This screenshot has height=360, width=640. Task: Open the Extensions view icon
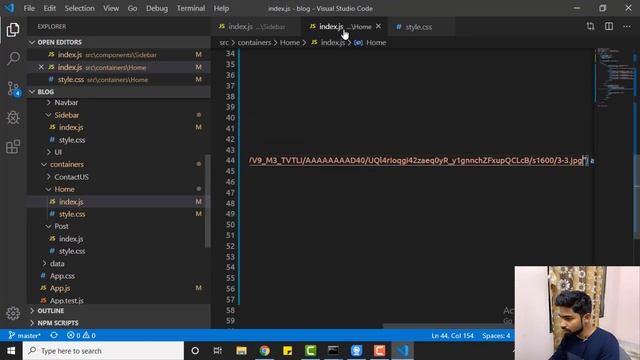(13, 147)
